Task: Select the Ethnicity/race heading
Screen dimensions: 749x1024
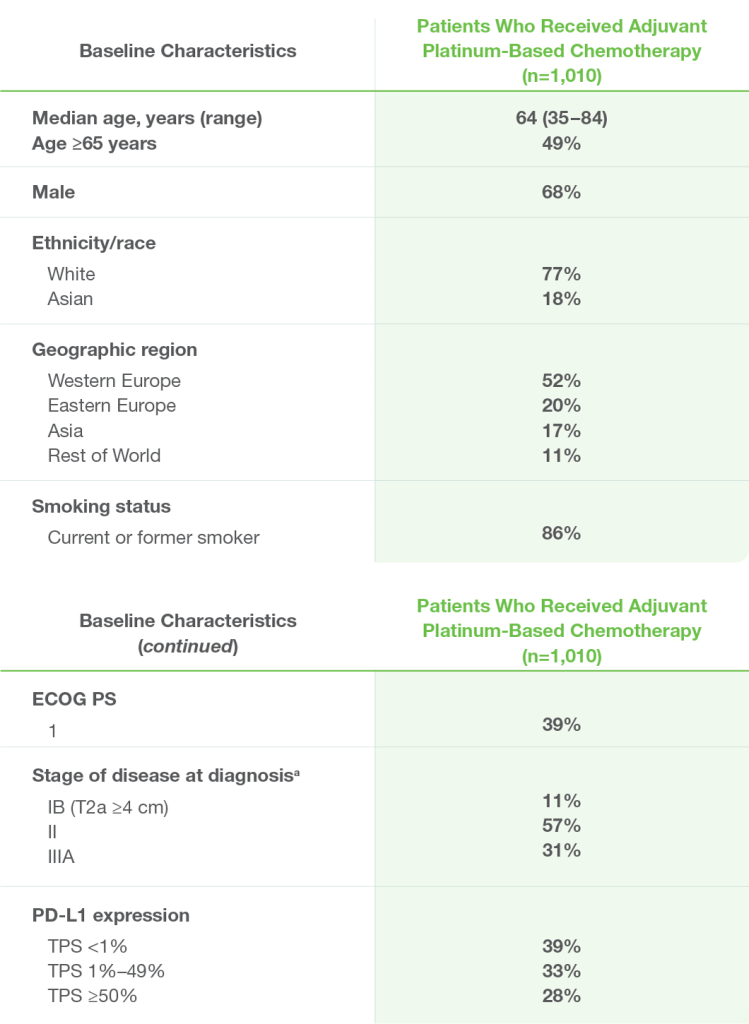Action: [94, 243]
